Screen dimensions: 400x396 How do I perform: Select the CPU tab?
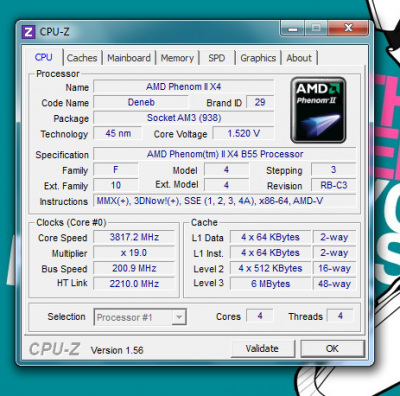tap(44, 57)
